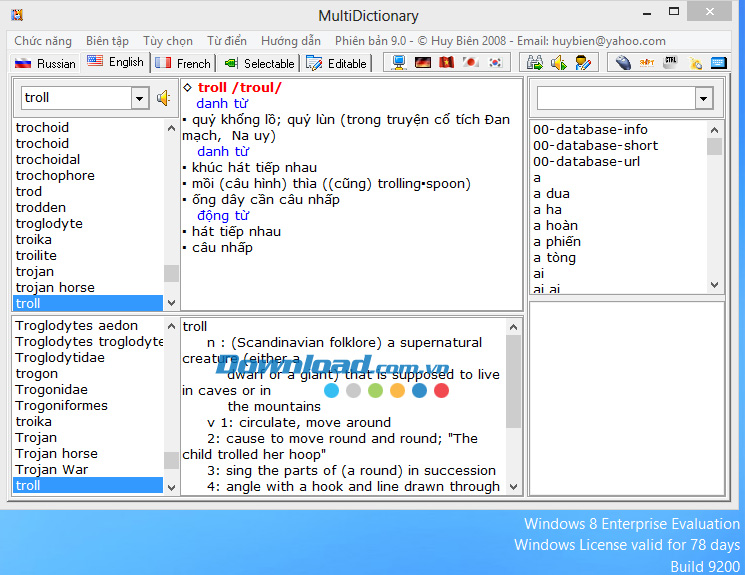Click the mouse icon in toolbar
Image resolution: width=745 pixels, height=575 pixels.
click(623, 63)
